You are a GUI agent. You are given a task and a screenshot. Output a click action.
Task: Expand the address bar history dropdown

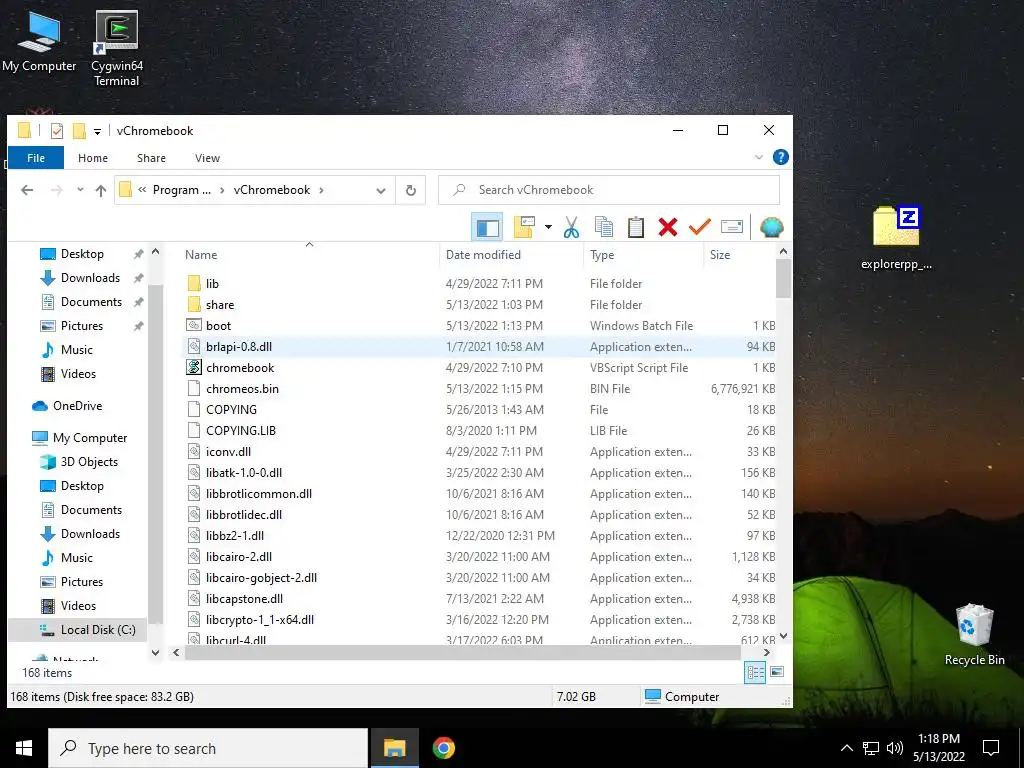(x=381, y=190)
